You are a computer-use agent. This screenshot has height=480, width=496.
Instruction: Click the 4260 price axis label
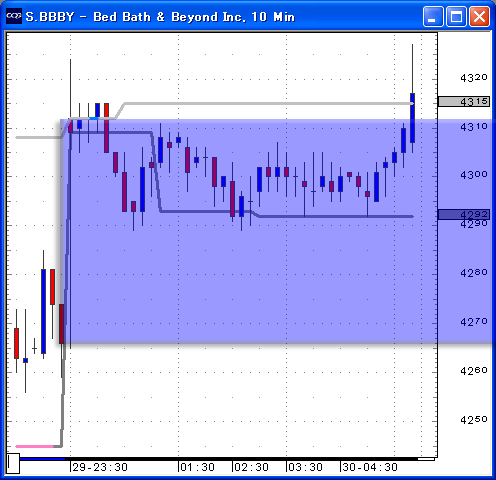pos(474,371)
